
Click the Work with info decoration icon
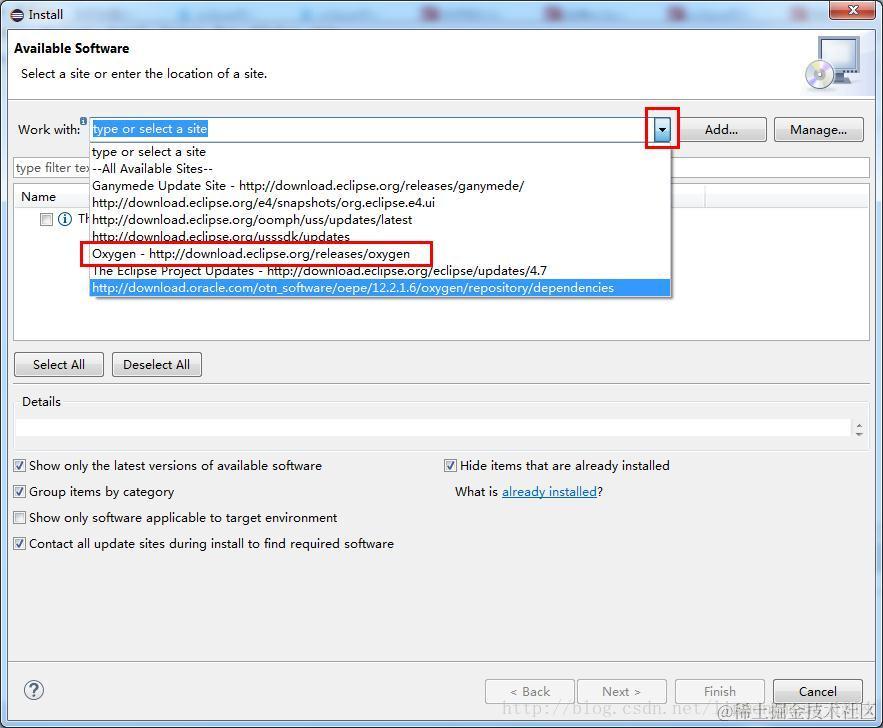[83, 120]
